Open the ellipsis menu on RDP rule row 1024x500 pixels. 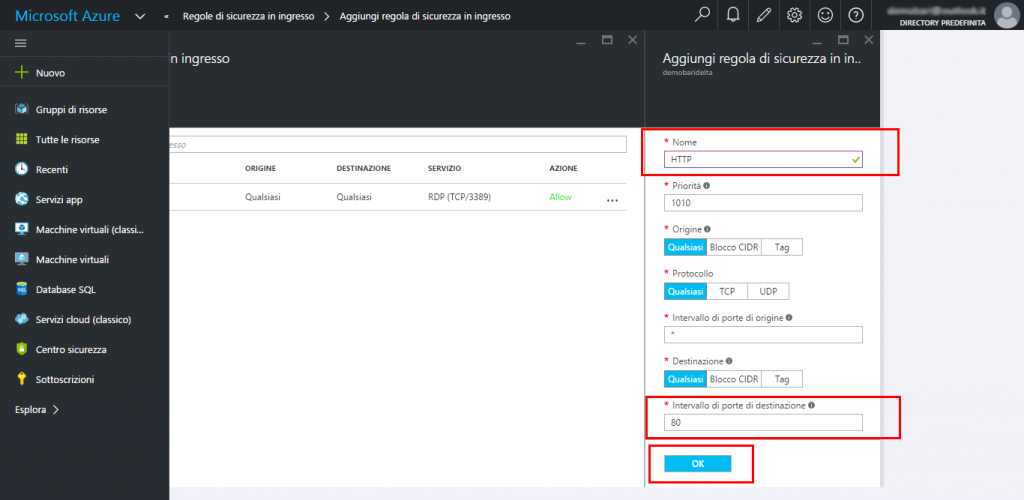click(x=612, y=199)
